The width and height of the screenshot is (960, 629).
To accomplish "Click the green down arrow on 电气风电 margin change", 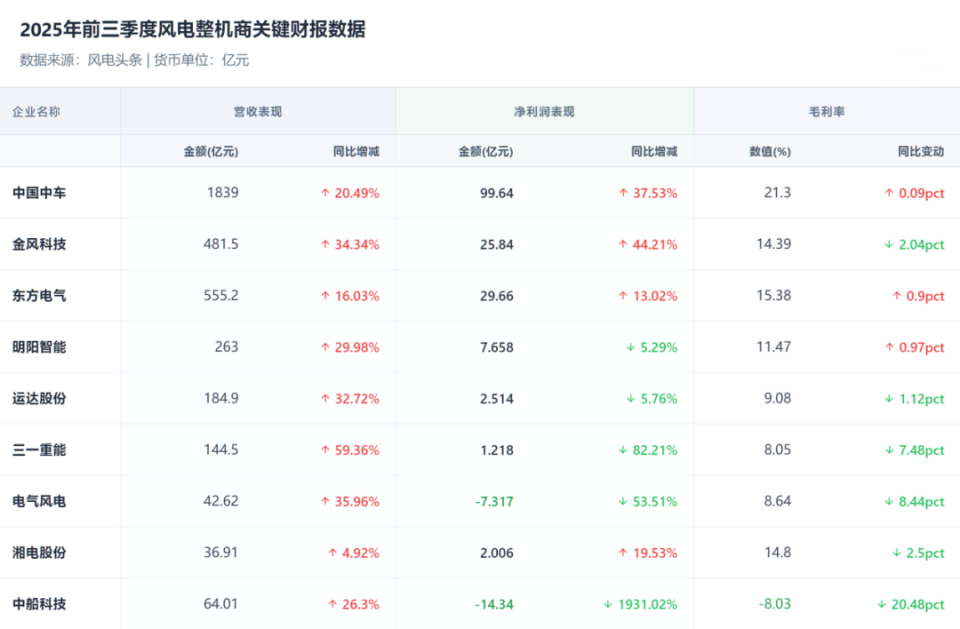I will pyautogui.click(x=889, y=500).
